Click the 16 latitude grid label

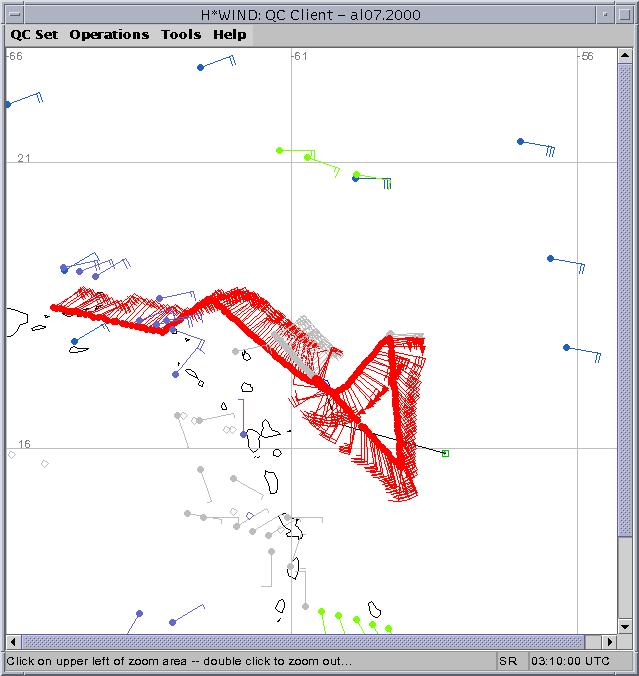(x=24, y=444)
